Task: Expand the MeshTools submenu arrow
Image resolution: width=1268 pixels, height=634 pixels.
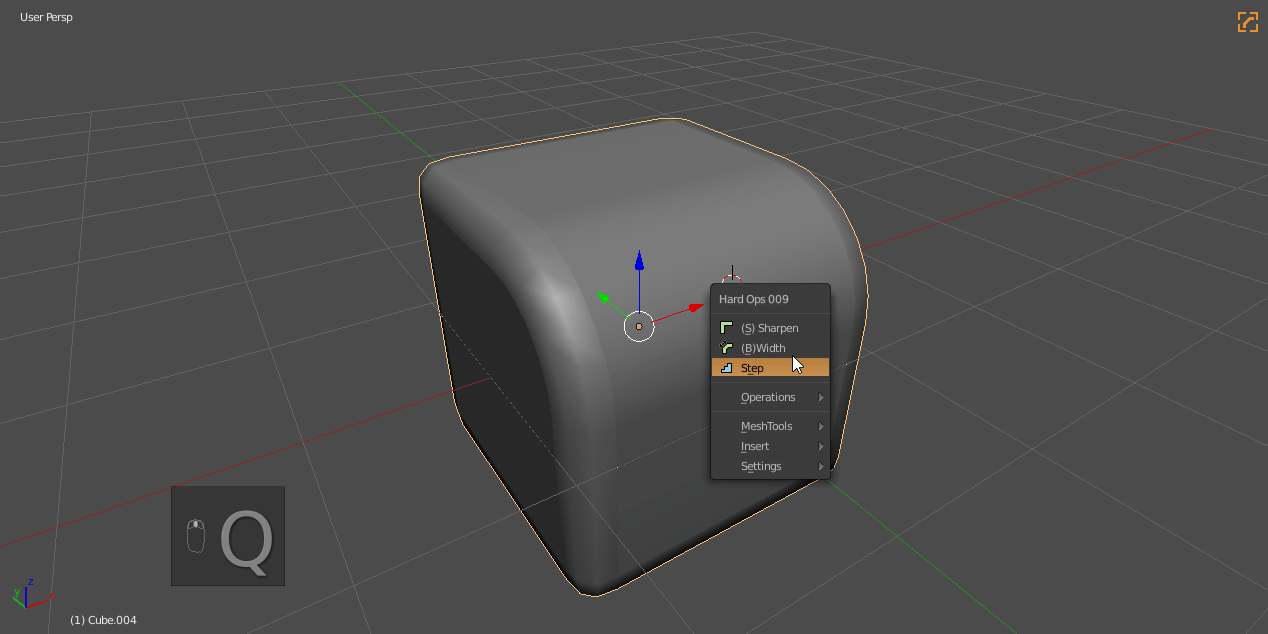Action: point(821,426)
